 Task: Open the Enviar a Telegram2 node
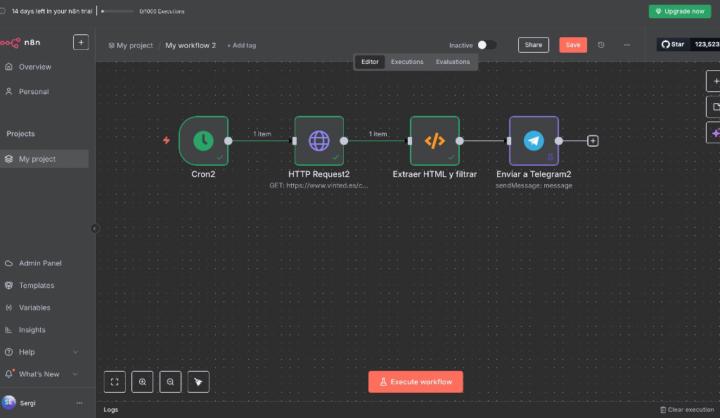(533, 141)
